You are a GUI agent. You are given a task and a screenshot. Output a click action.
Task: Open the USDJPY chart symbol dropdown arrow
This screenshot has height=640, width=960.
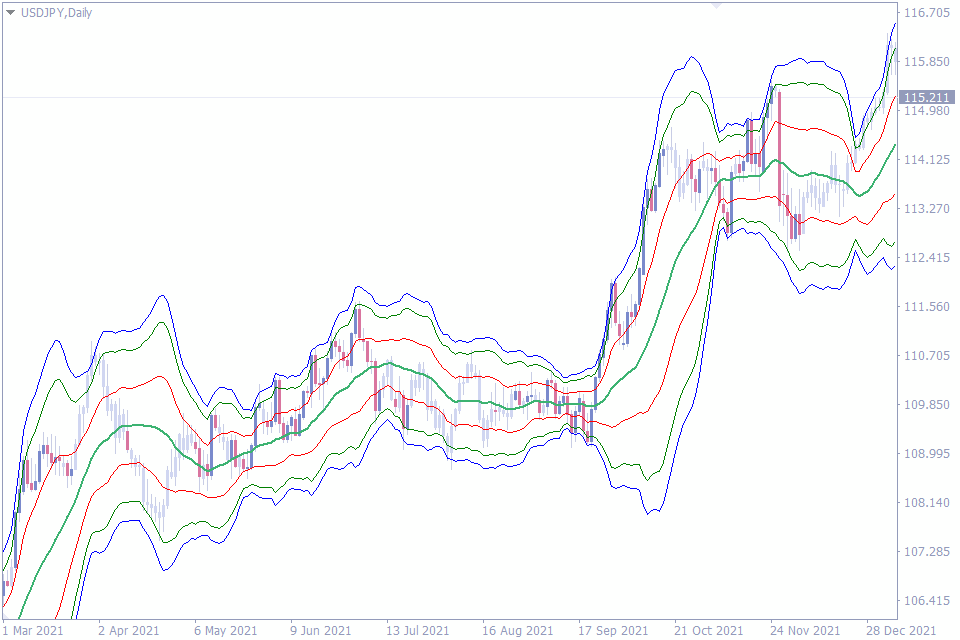click(x=10, y=13)
